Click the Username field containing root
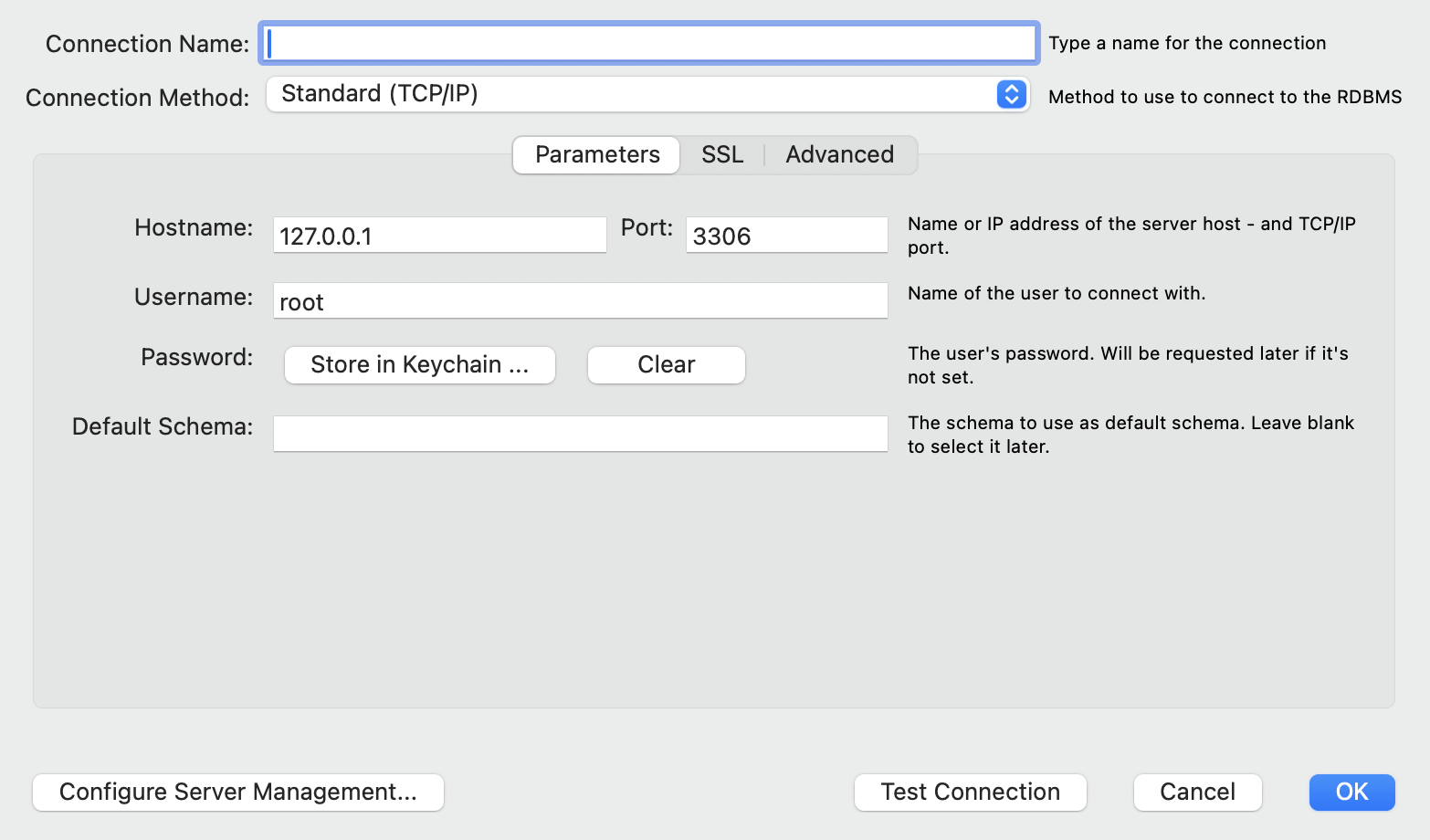1430x840 pixels. pyautogui.click(x=580, y=301)
